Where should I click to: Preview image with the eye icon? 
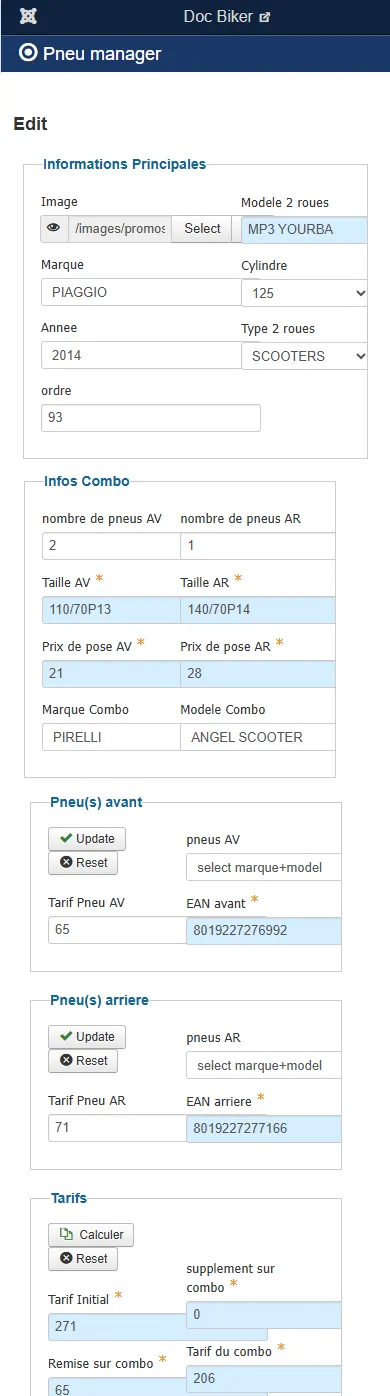coord(55,229)
